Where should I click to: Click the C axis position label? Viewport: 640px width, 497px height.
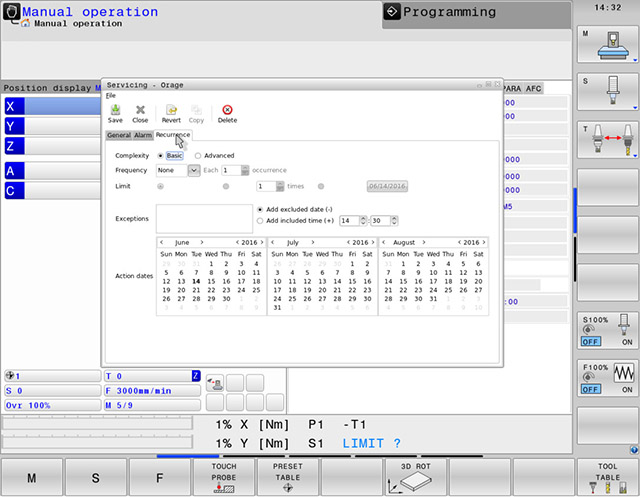(14, 191)
